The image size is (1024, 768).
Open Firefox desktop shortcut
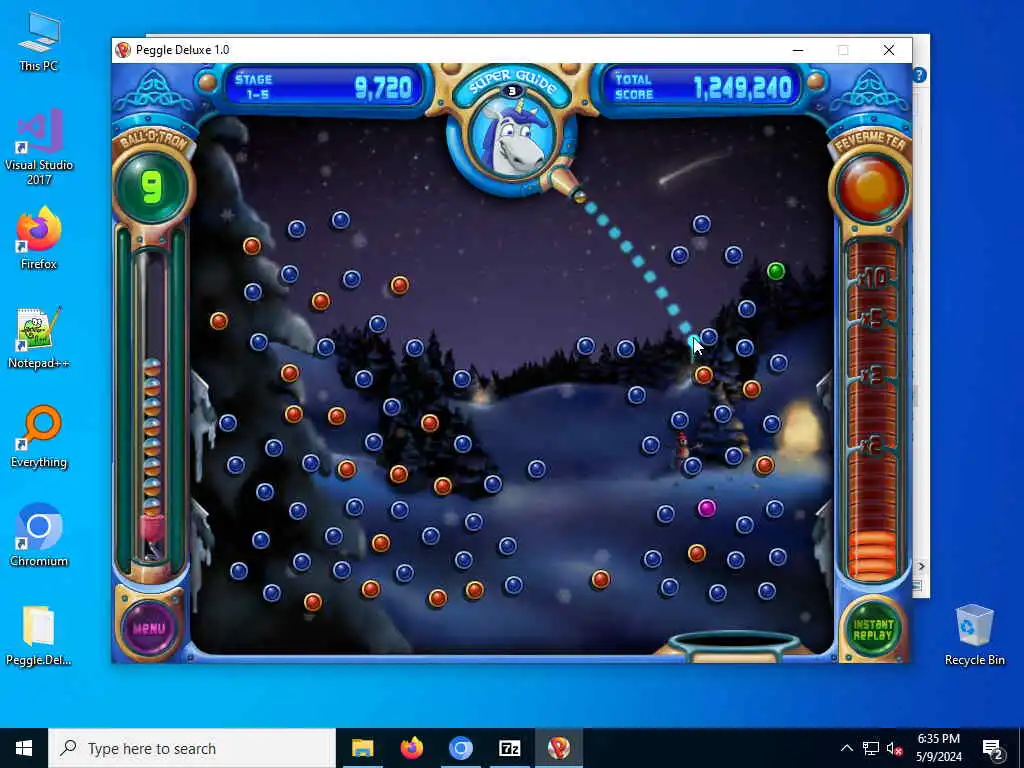[39, 238]
